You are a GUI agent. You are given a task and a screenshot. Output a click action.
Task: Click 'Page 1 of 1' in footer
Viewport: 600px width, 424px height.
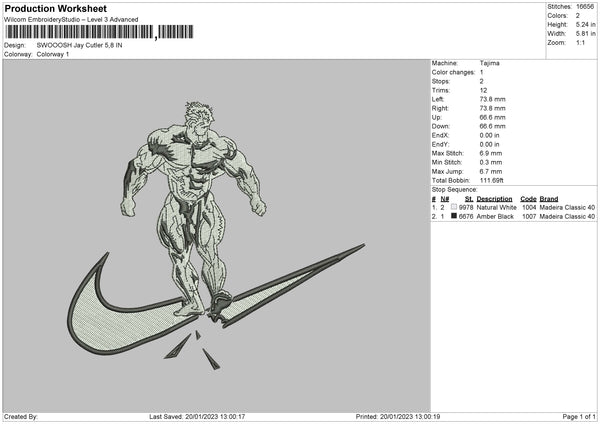click(579, 417)
